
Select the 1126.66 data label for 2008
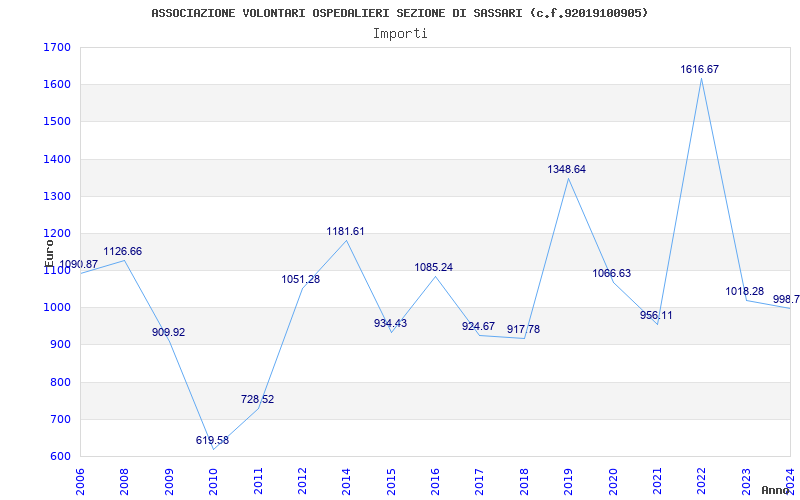[122, 252]
